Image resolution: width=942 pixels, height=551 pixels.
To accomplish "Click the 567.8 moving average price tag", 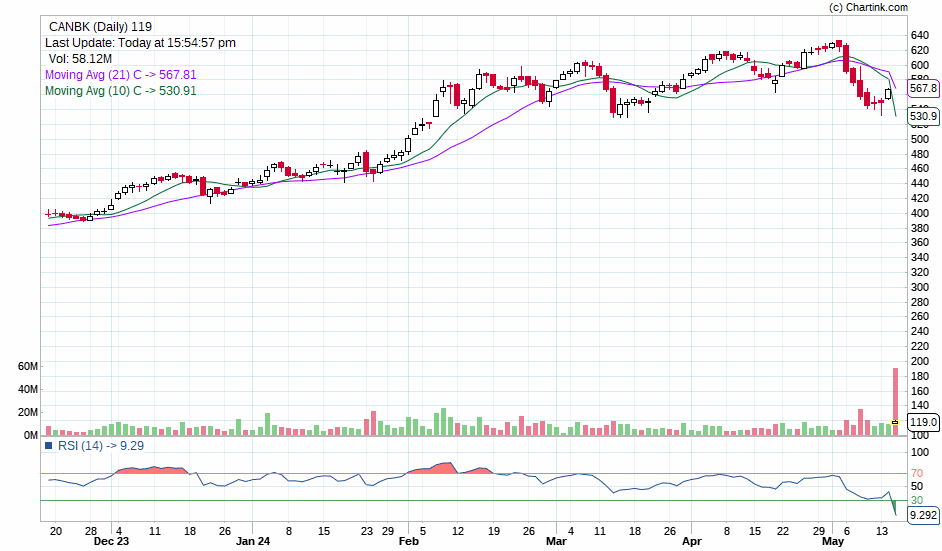I will pyautogui.click(x=923, y=88).
